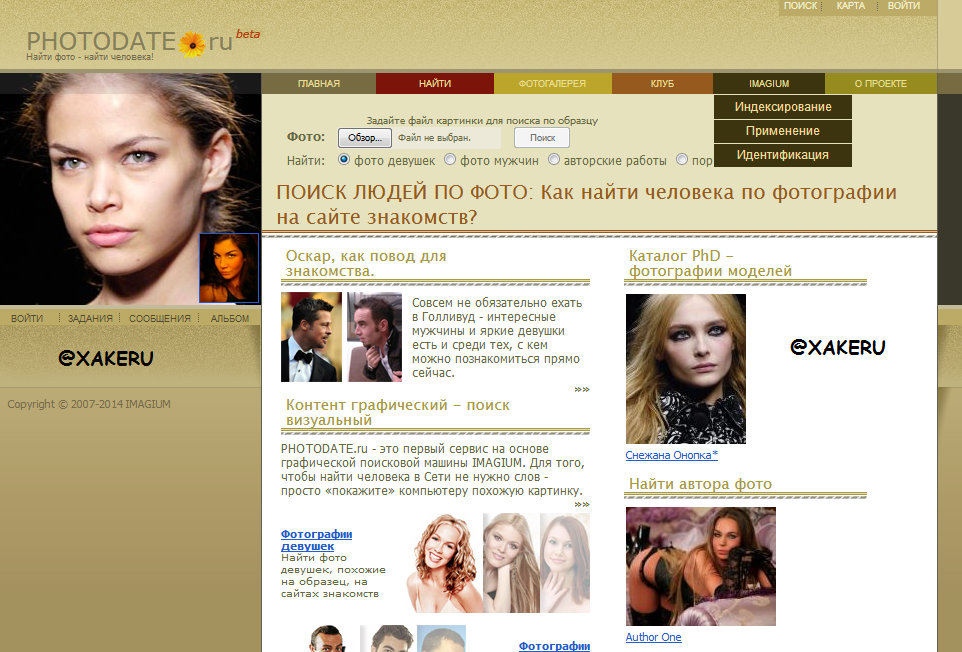Click the »» arrow after PHOTODATE.ru description
The height and width of the screenshot is (652, 962).
pos(582,504)
